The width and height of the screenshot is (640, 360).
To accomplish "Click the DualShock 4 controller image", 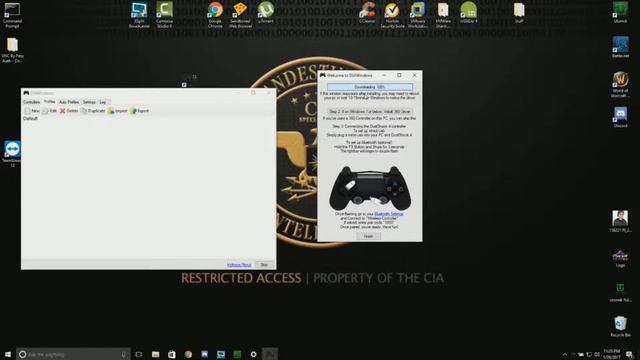I will click(370, 188).
